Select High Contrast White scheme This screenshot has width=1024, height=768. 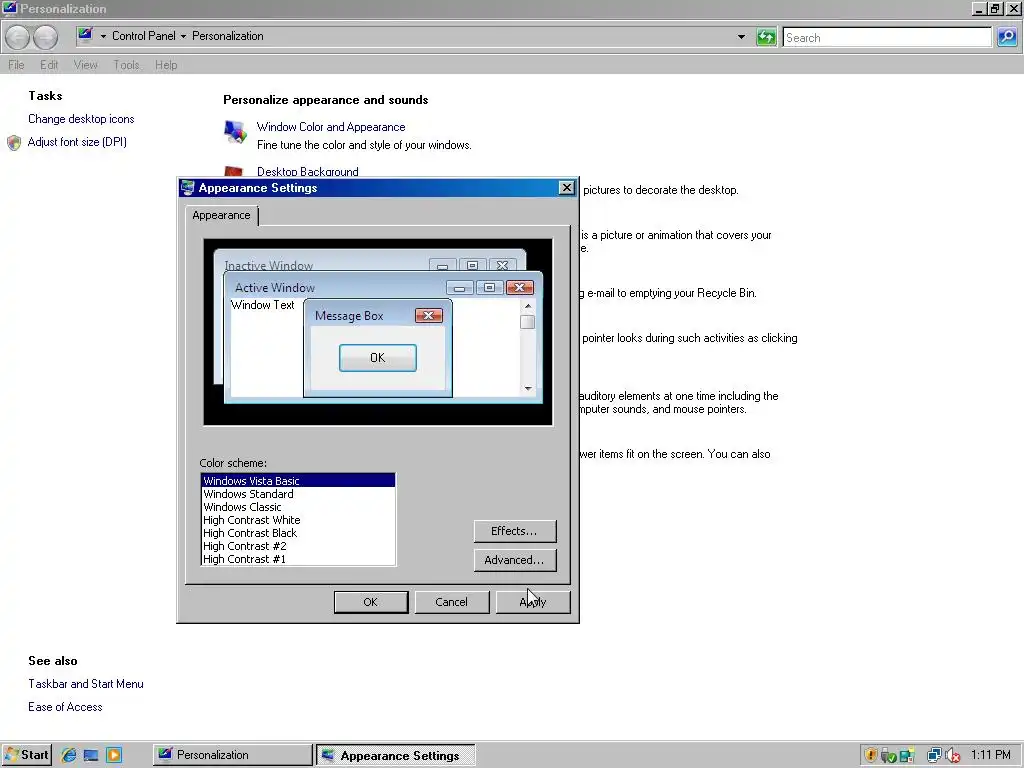[x=298, y=520]
